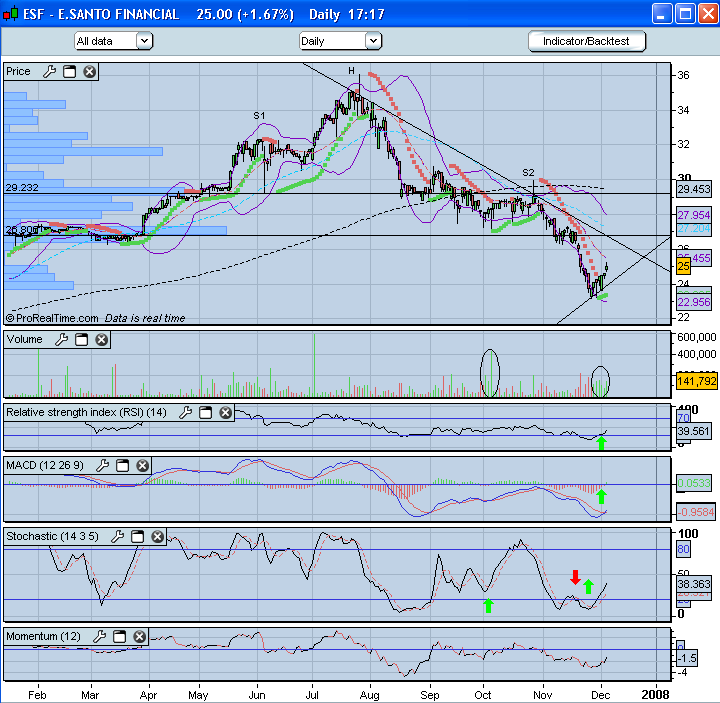Maximize the MACD panel window icon

point(123,466)
